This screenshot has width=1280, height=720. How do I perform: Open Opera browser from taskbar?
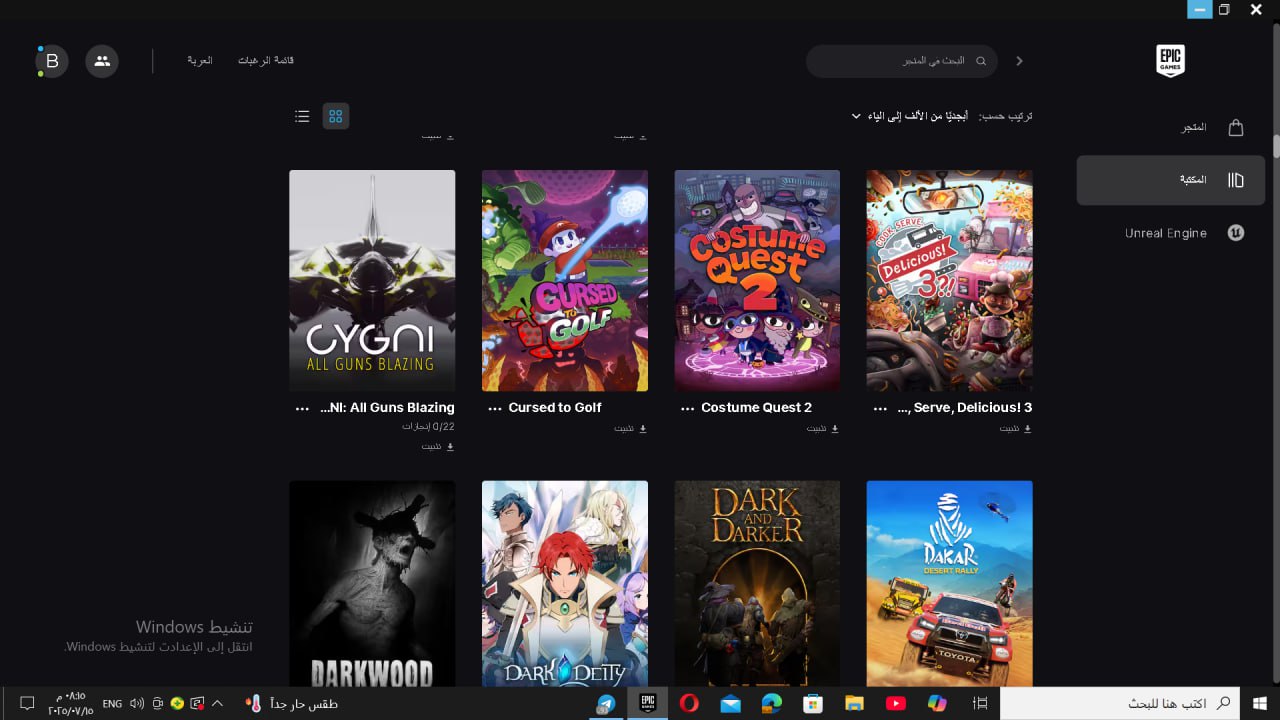[689, 703]
